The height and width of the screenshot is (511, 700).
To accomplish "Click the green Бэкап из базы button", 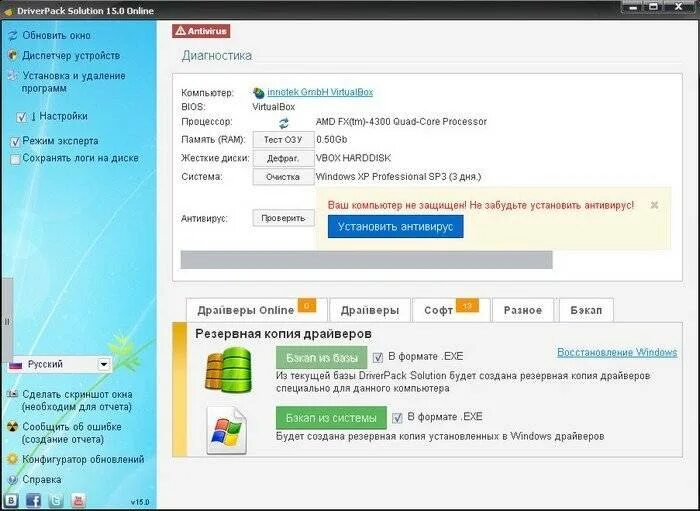I will coord(321,358).
